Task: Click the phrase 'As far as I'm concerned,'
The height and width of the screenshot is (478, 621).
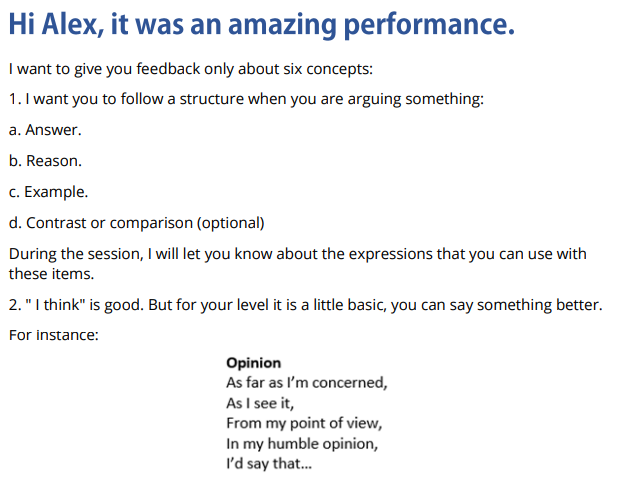Action: 306,383
